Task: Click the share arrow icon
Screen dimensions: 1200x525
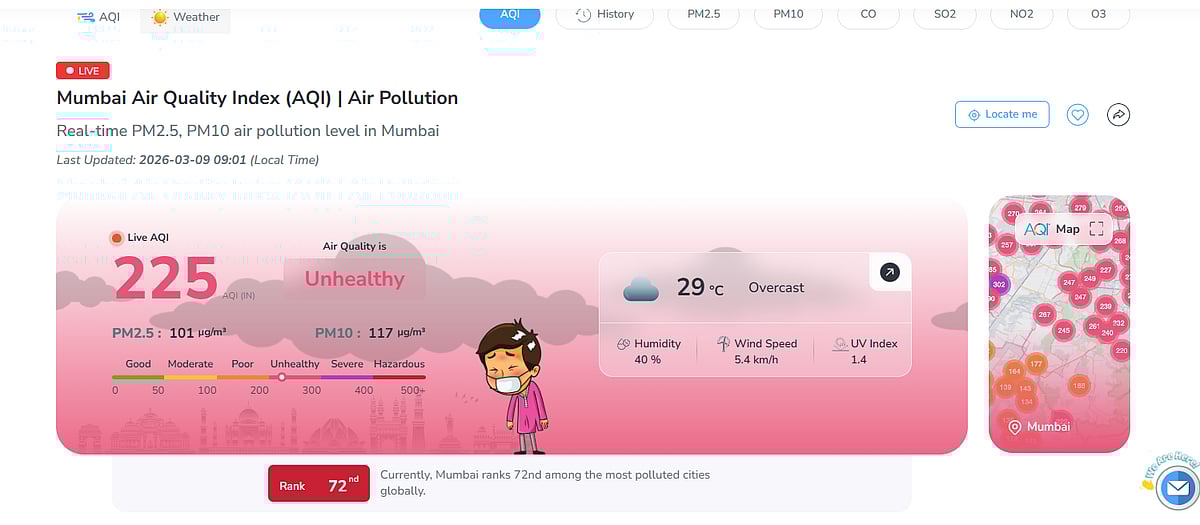Action: (x=1118, y=115)
